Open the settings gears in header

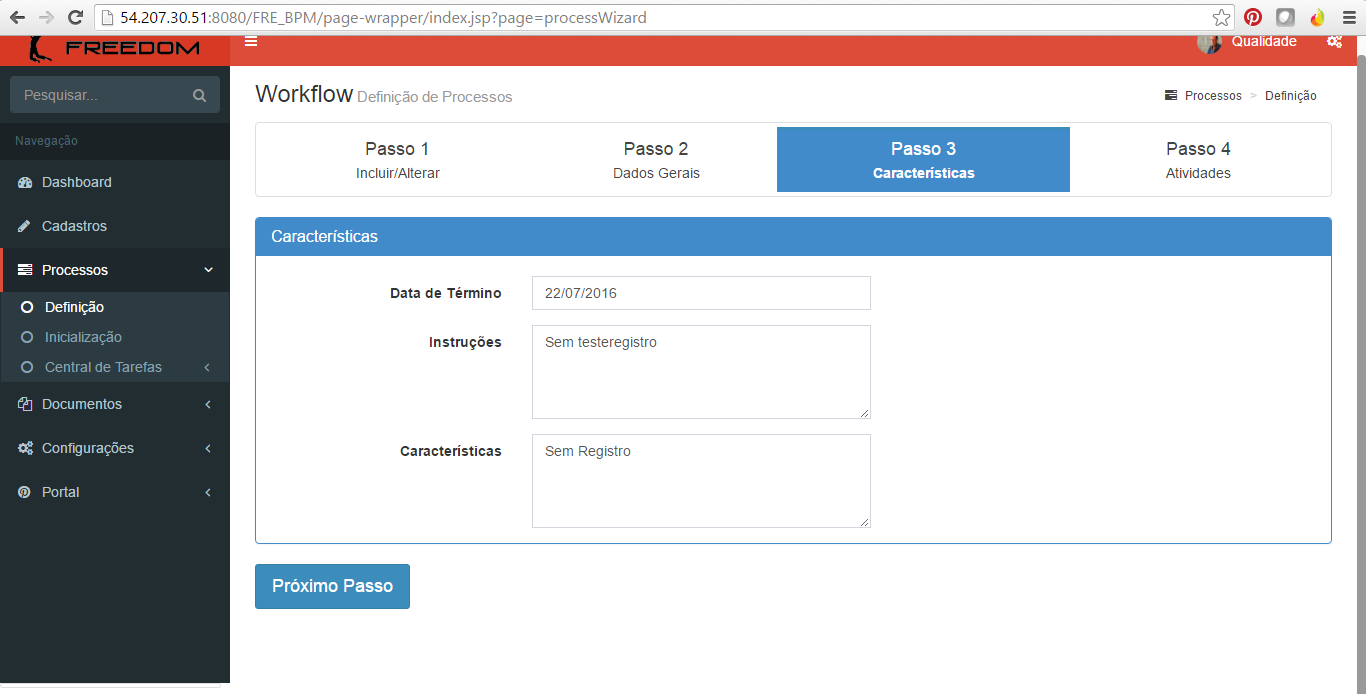[x=1334, y=41]
